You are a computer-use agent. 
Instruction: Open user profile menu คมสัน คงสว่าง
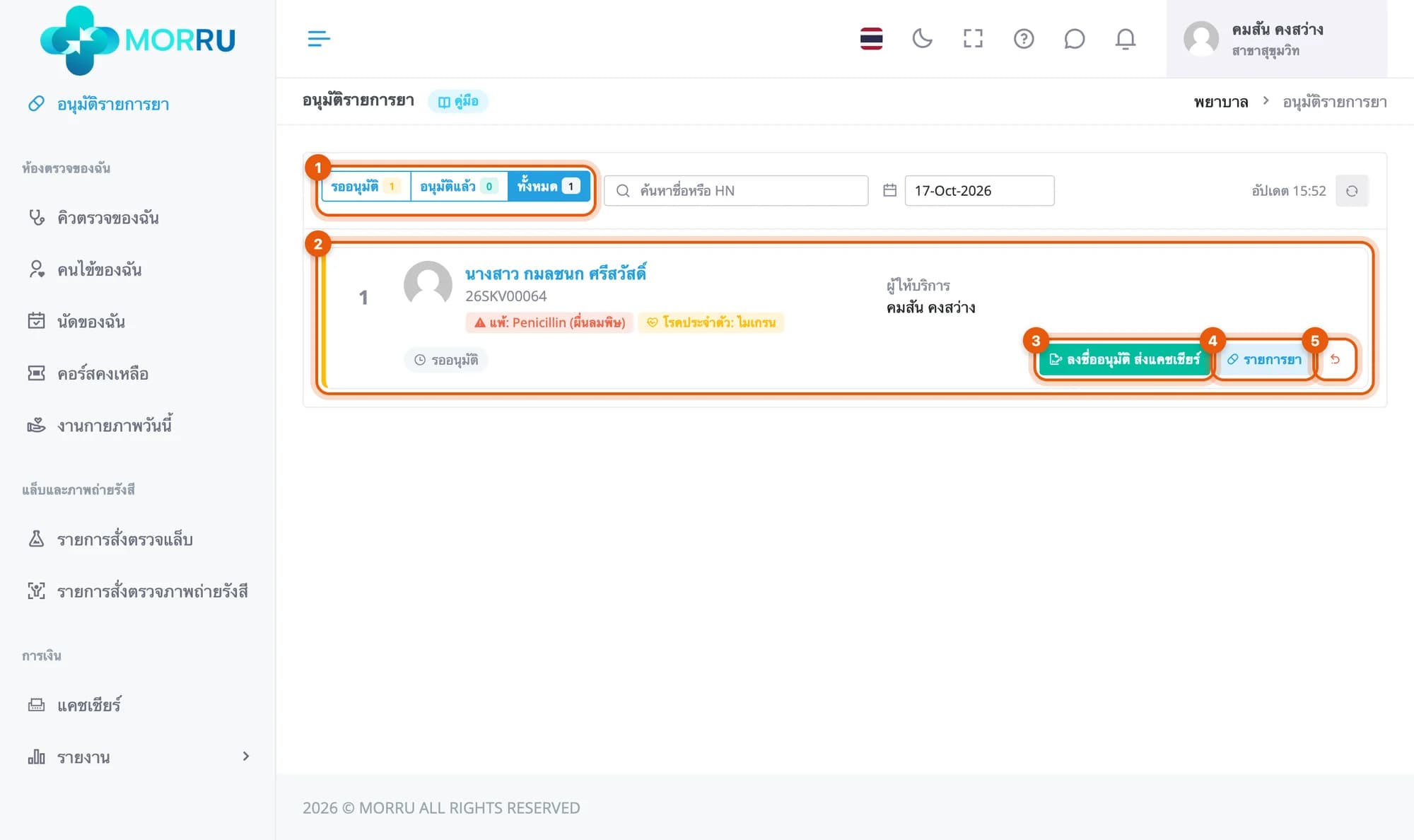(x=1277, y=39)
